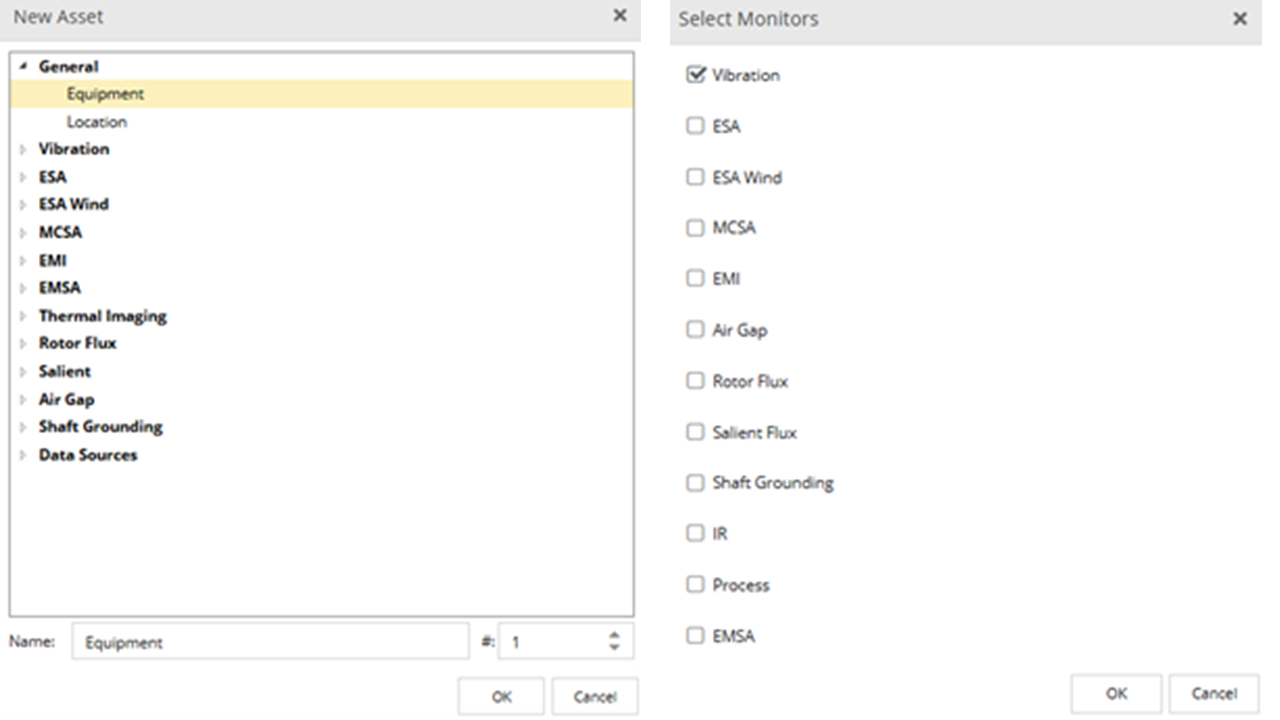Cancel the New Asset dialog
The image size is (1280, 720).
coord(594,697)
